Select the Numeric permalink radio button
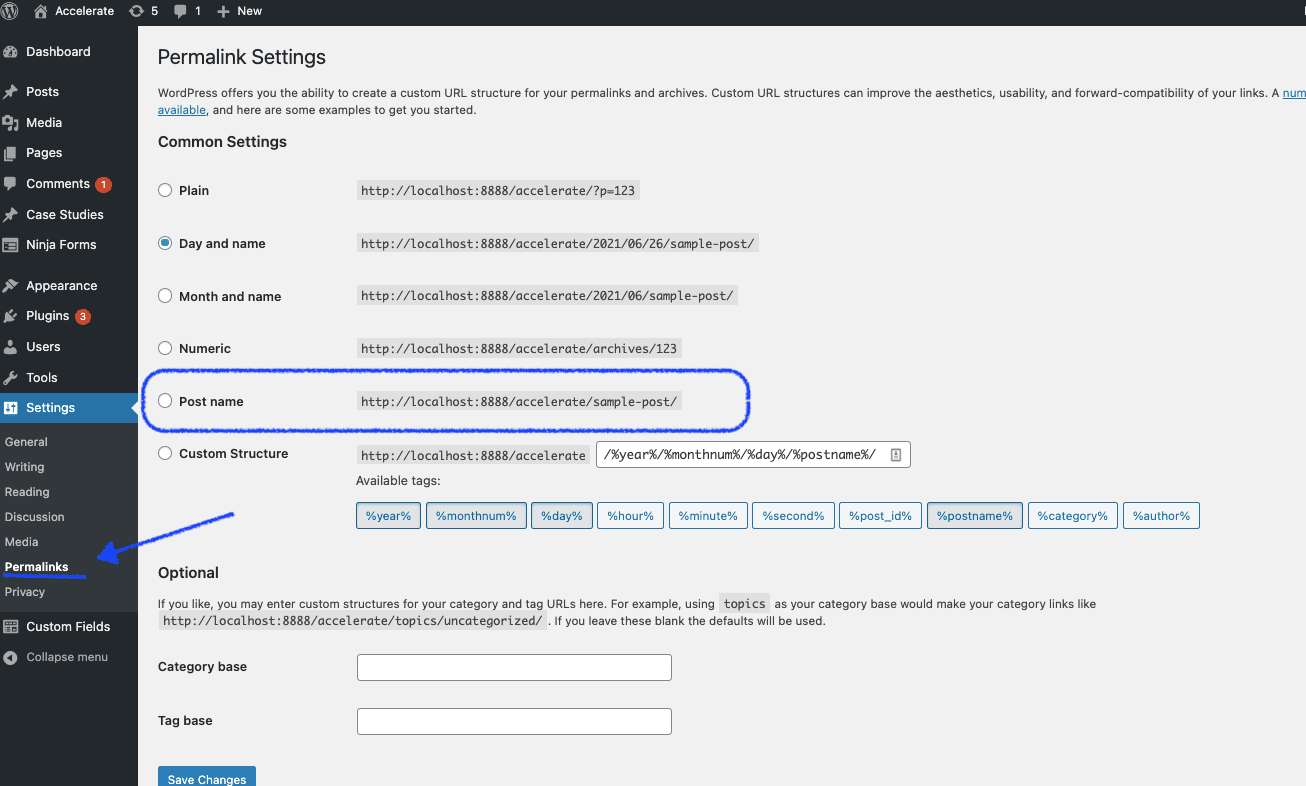 (165, 348)
